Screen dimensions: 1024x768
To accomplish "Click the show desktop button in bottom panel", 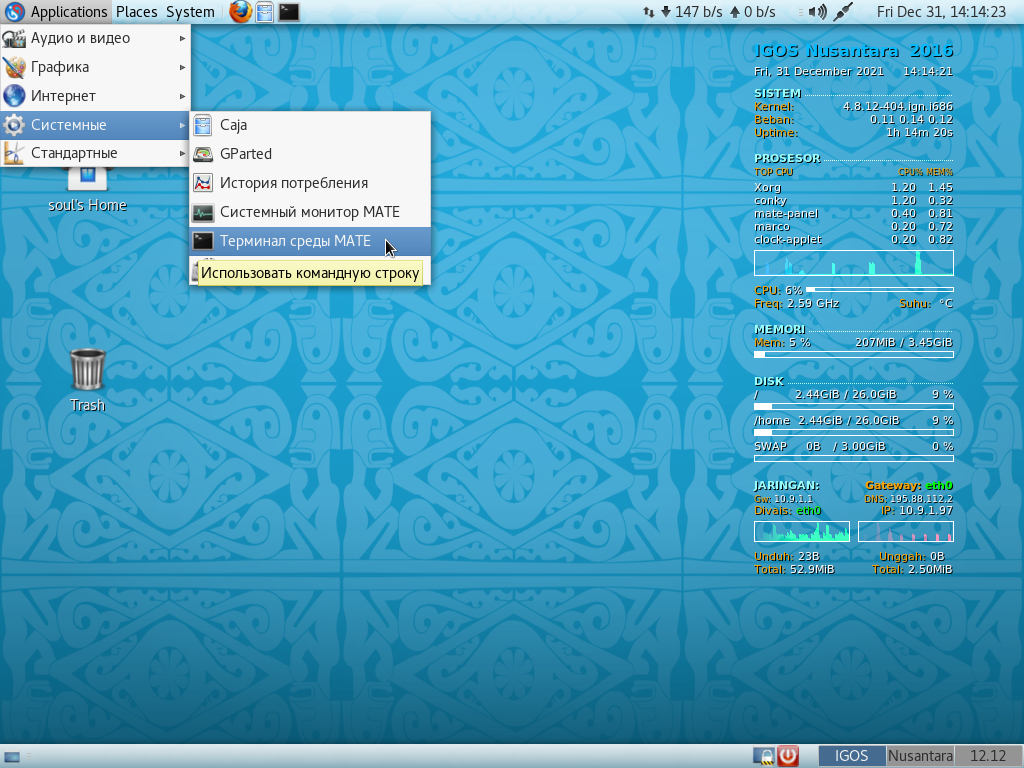I will (12, 757).
